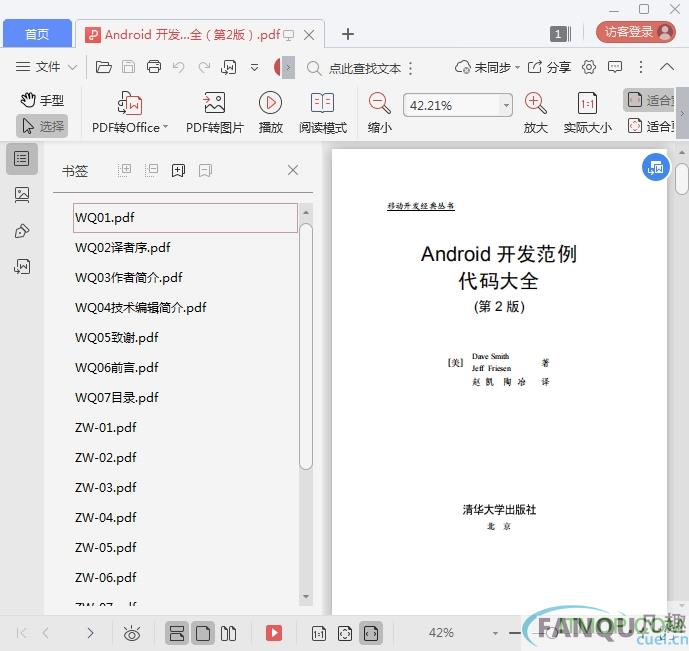
Task: Click the save icon
Action: (x=128, y=67)
